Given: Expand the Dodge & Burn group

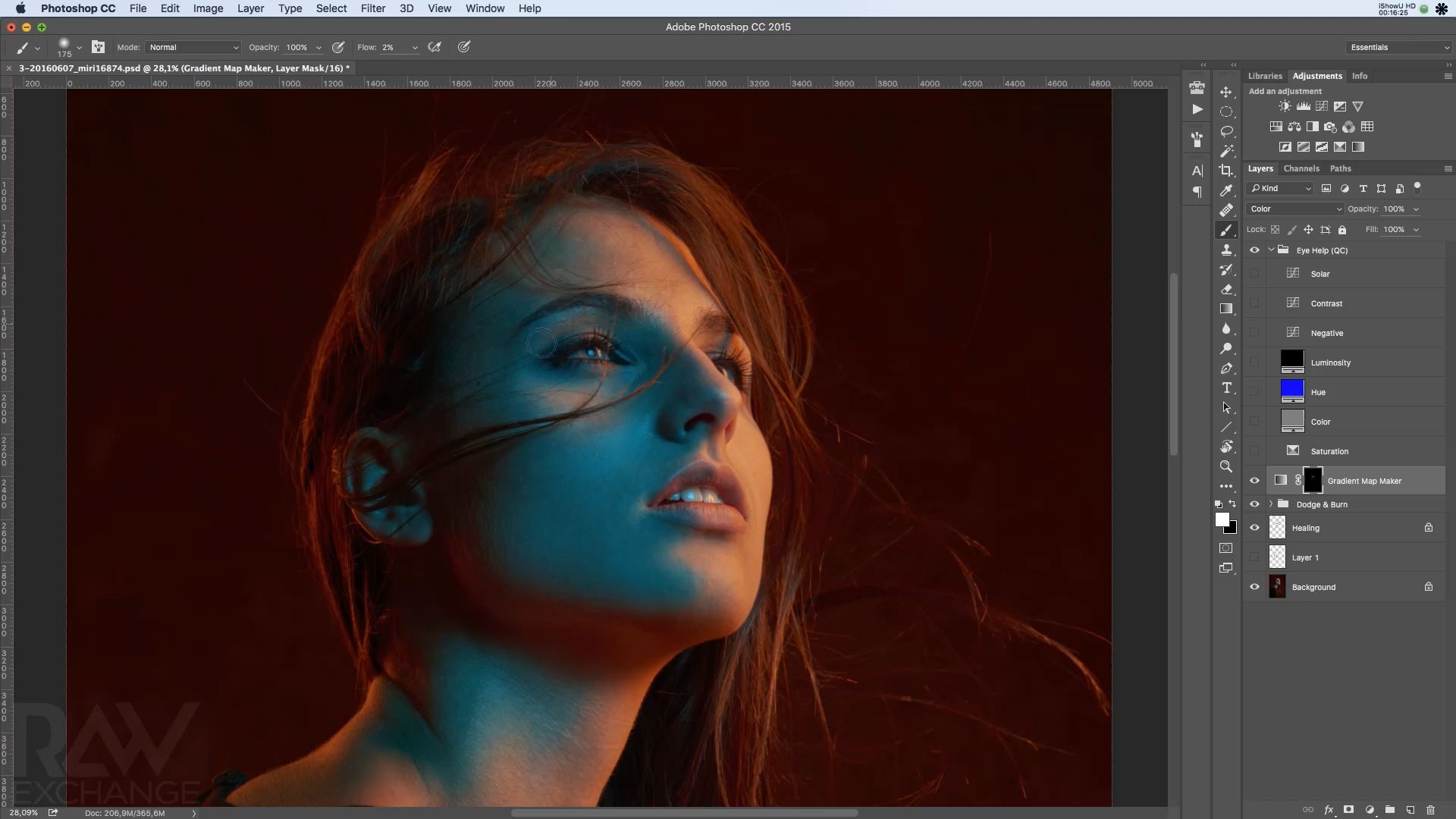Looking at the screenshot, I should click(x=1271, y=504).
